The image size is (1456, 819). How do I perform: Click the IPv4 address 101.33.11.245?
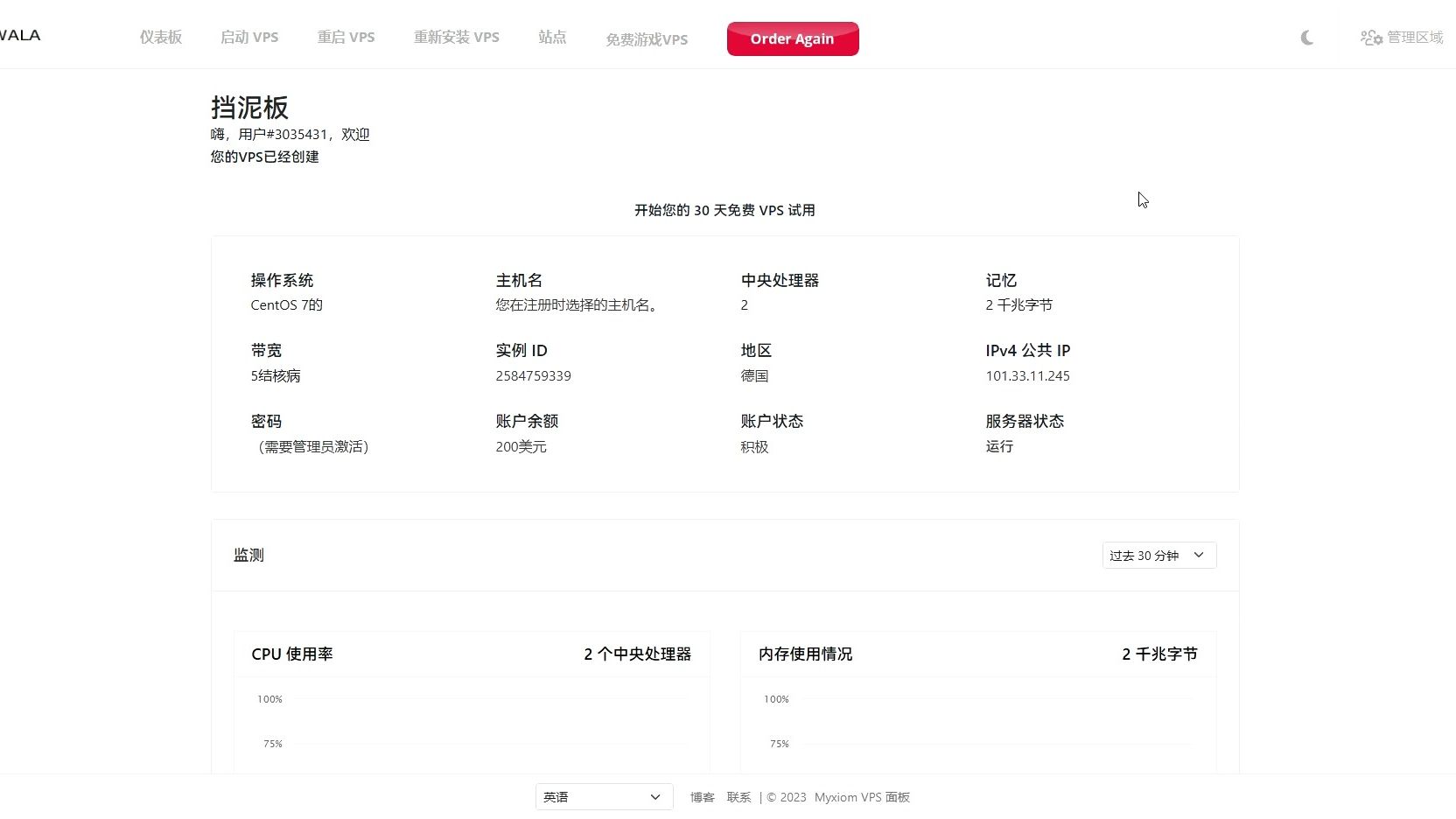[x=1027, y=375]
